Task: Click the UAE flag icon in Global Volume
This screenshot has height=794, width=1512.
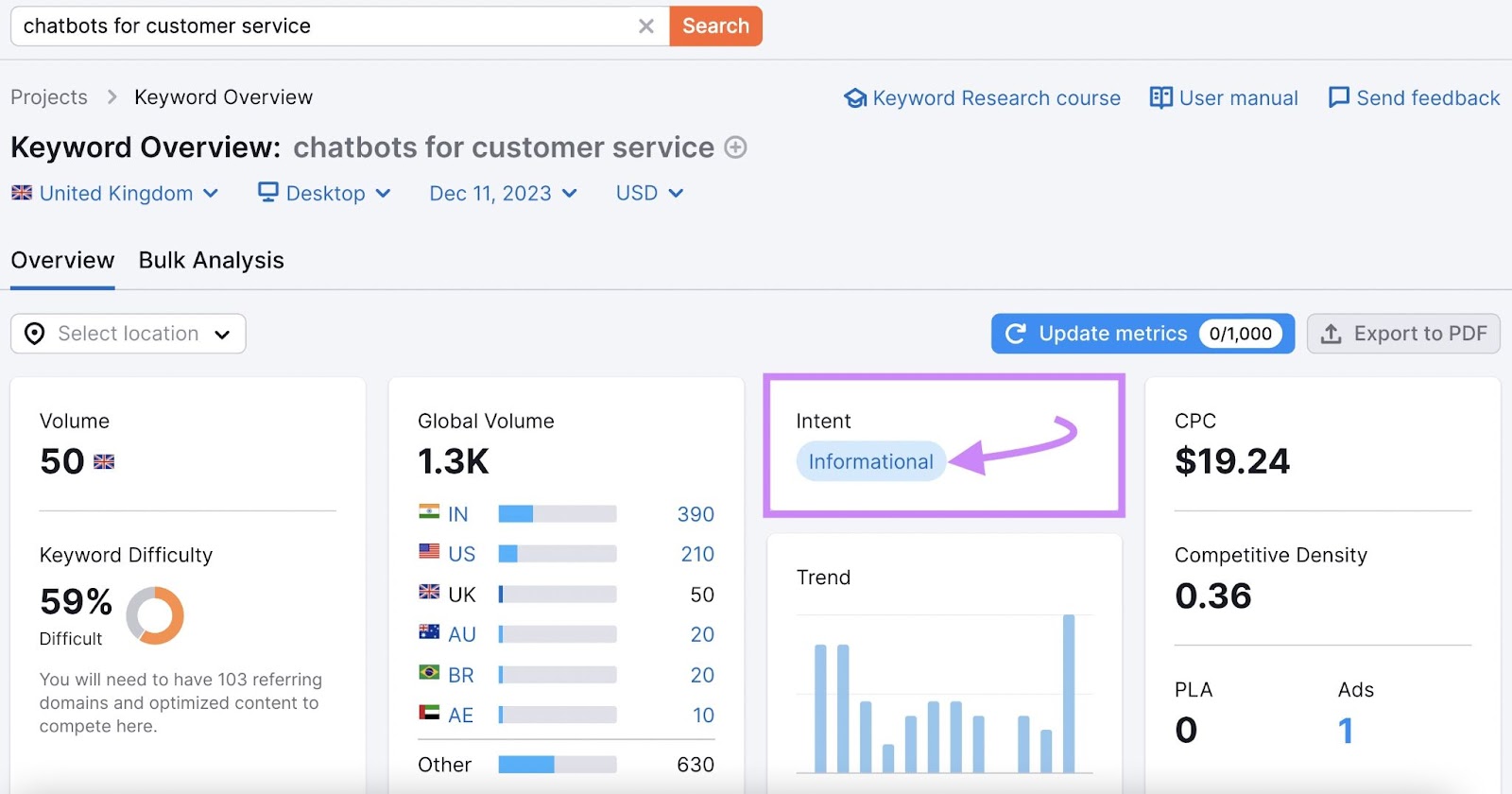Action: tap(429, 713)
